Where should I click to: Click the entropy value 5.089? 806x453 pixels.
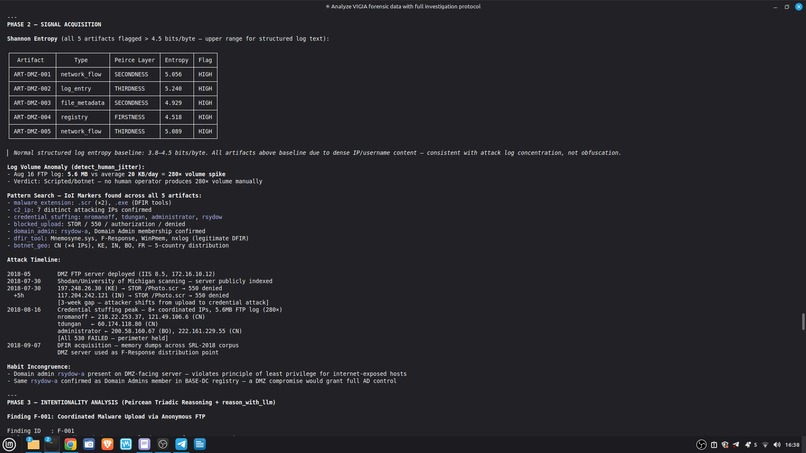[173, 132]
